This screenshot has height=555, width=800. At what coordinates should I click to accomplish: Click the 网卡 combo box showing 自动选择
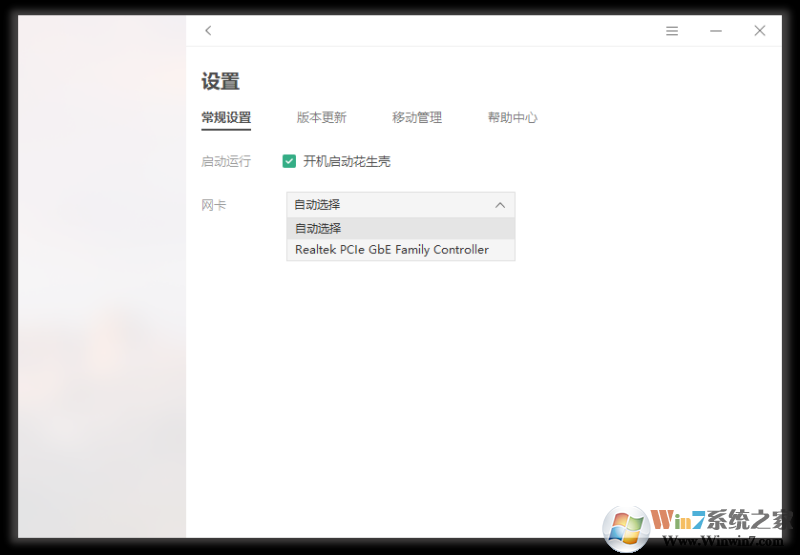click(390, 205)
